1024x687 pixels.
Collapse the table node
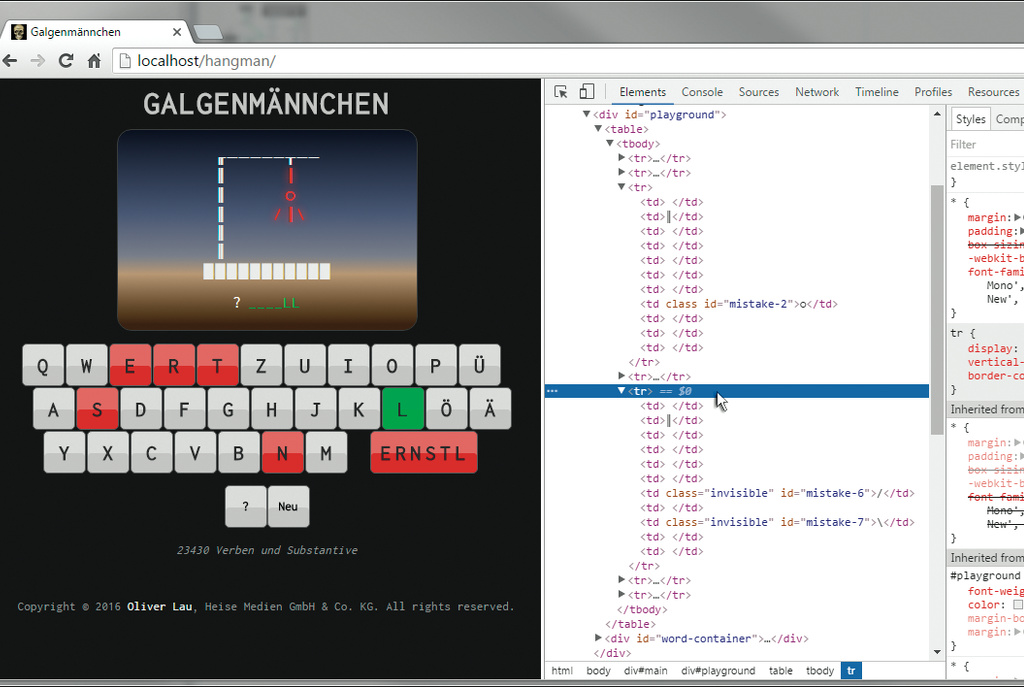(x=598, y=129)
